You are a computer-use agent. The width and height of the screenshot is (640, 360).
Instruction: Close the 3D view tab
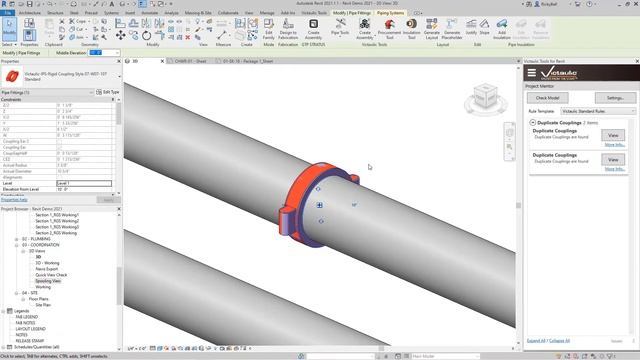coord(162,61)
